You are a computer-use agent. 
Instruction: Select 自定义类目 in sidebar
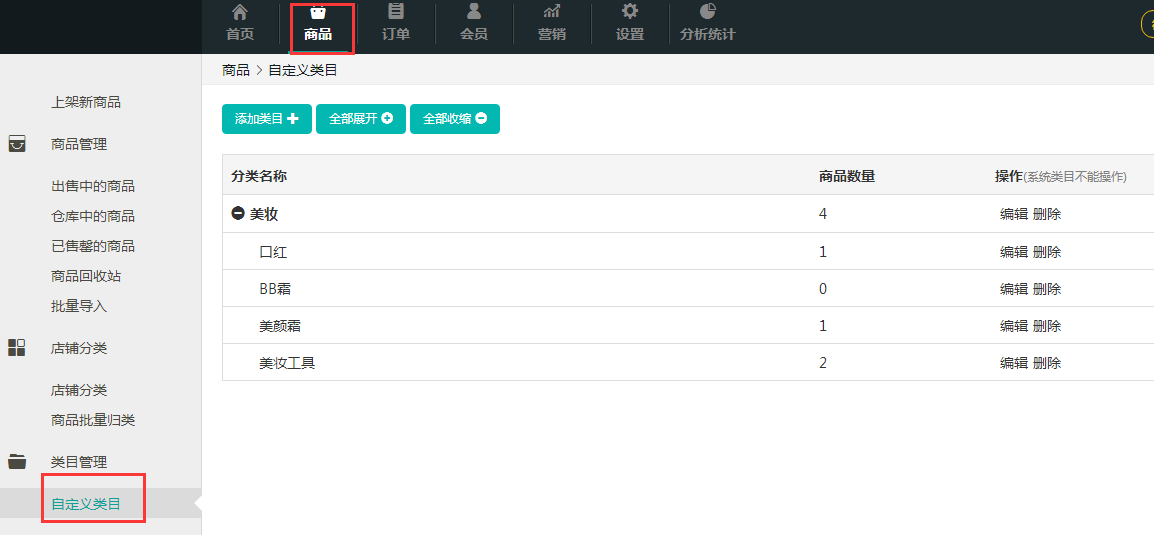click(86, 504)
